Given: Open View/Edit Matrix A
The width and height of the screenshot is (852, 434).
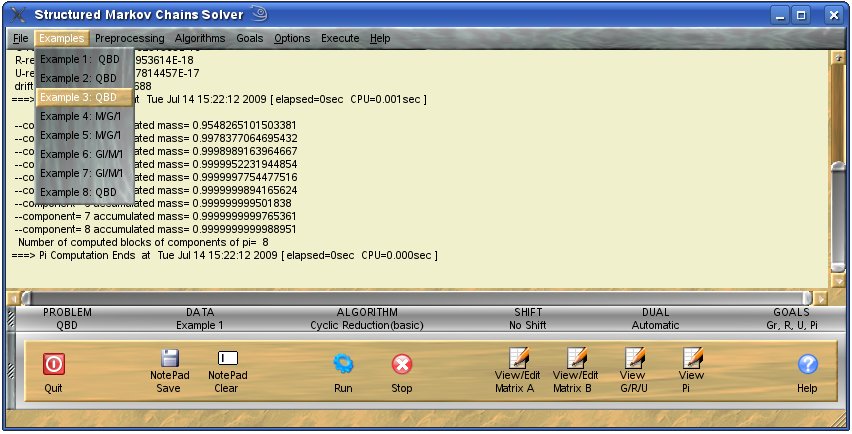Looking at the screenshot, I should [x=516, y=358].
